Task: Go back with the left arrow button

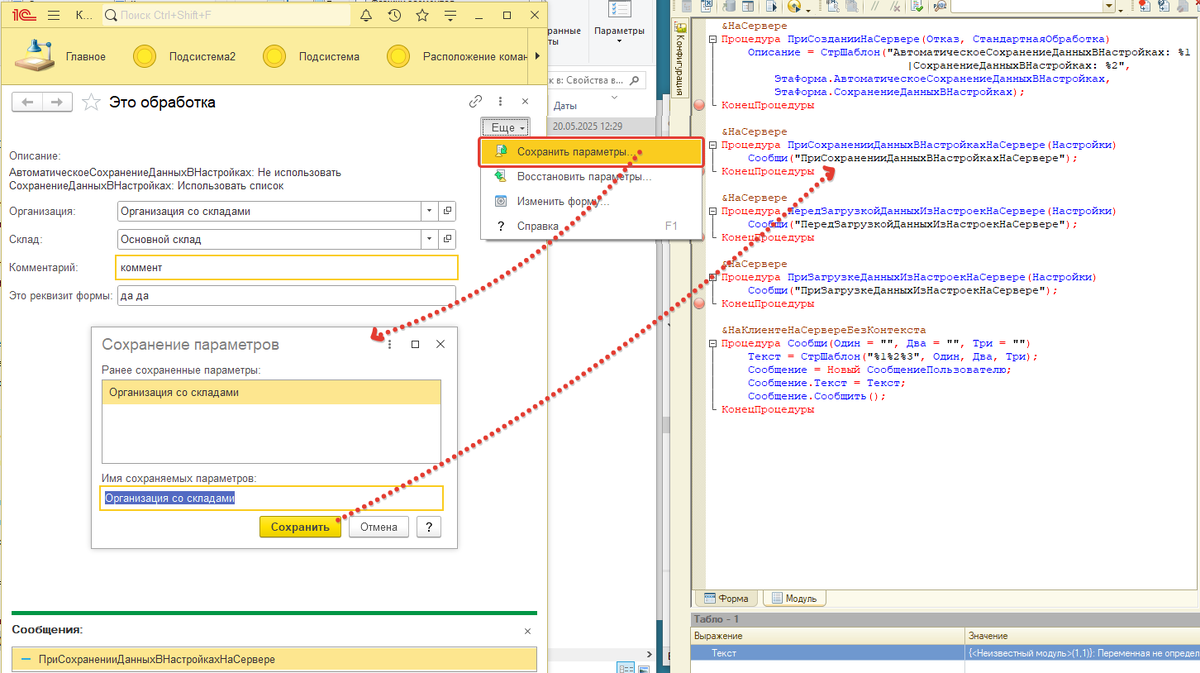Action: click(x=29, y=102)
